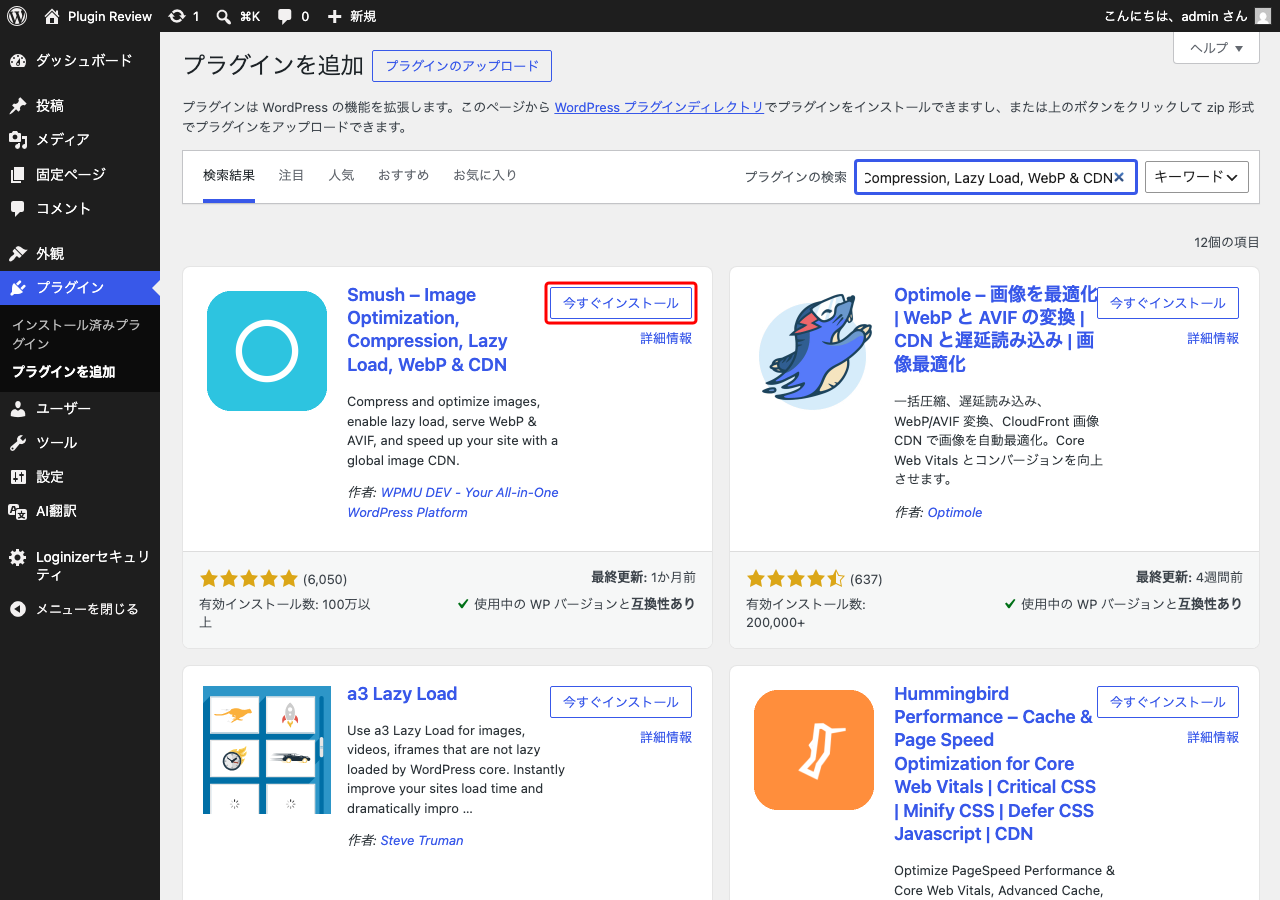The image size is (1280, 900).
Task: Install the a3 Lazy Load plugin
Action: [x=621, y=702]
